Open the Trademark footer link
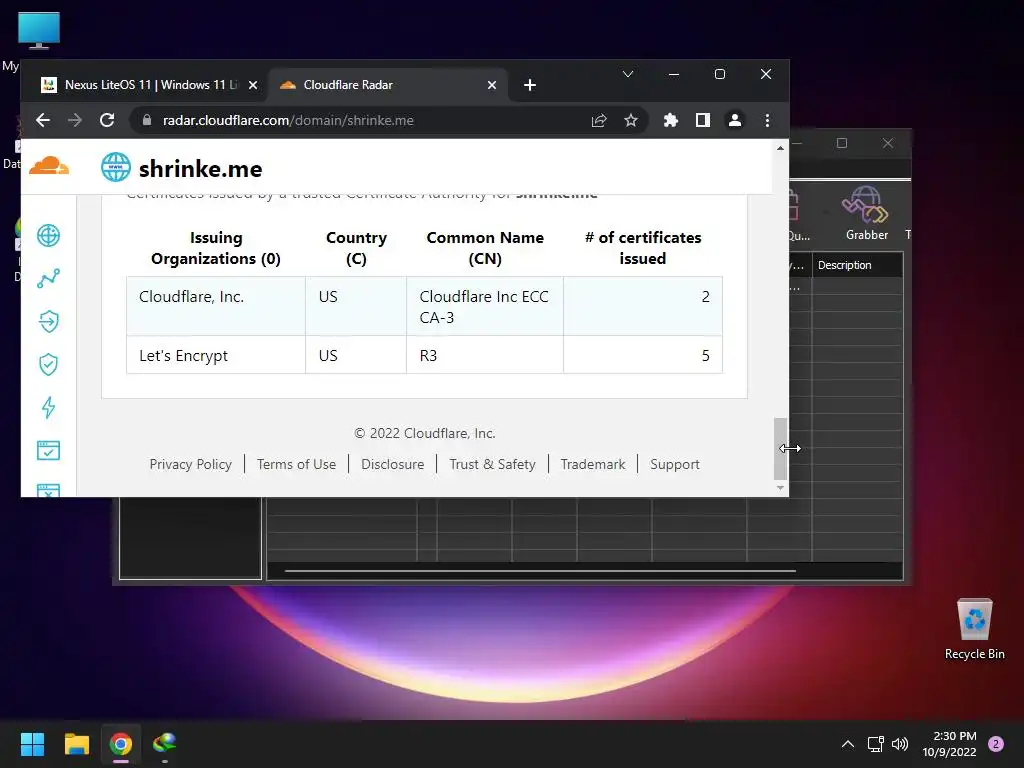Image resolution: width=1024 pixels, height=768 pixels. click(593, 464)
